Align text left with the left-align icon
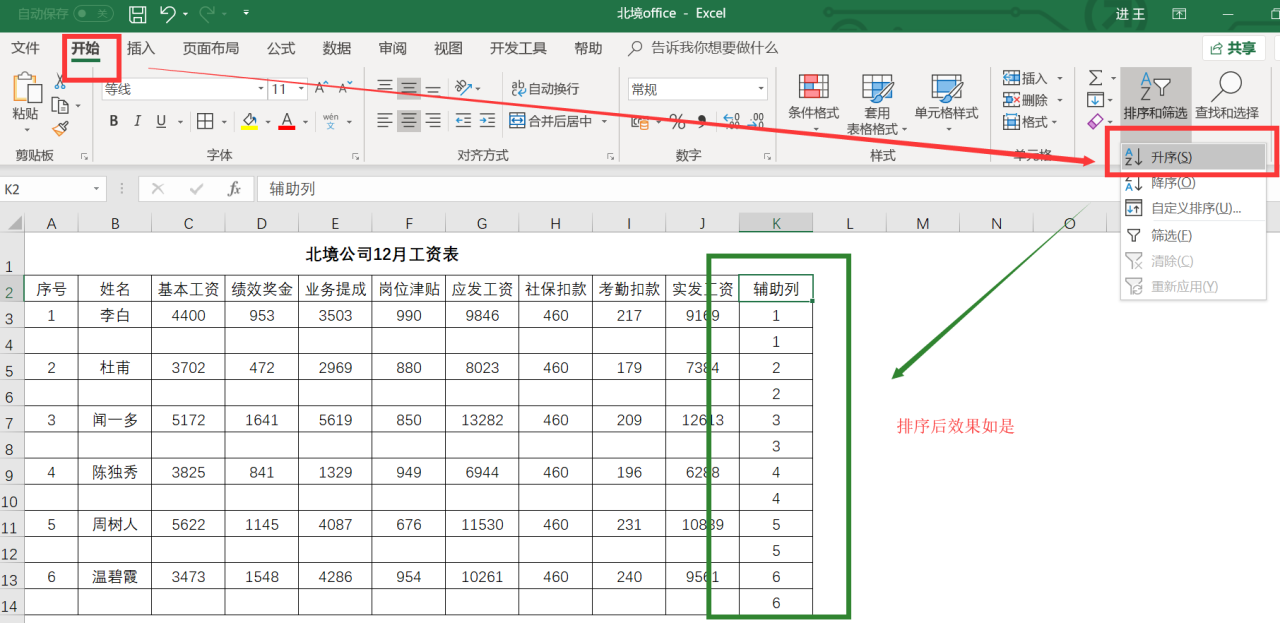Viewport: 1280px width, 623px height. coord(385,121)
